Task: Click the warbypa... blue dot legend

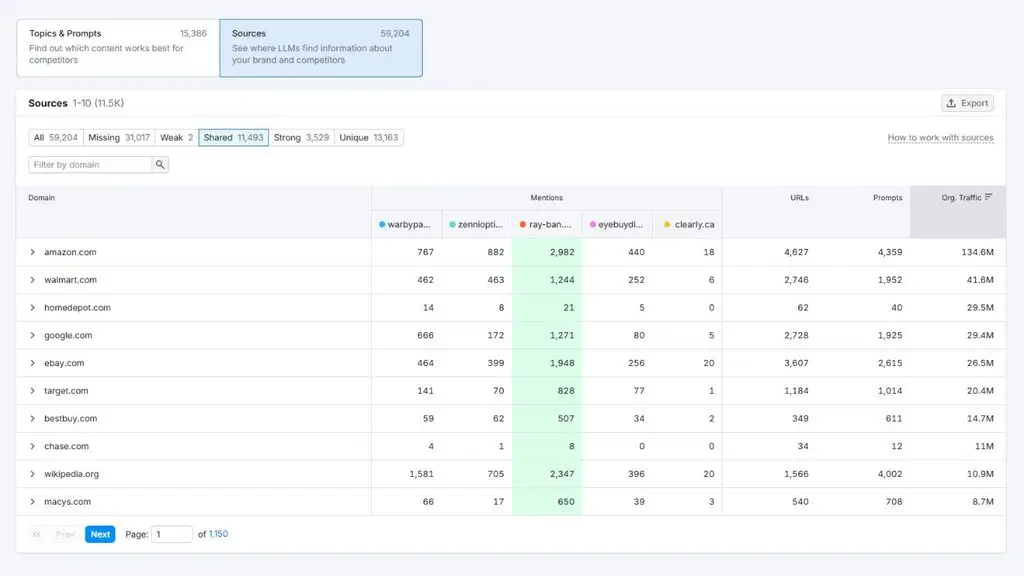Action: 382,225
